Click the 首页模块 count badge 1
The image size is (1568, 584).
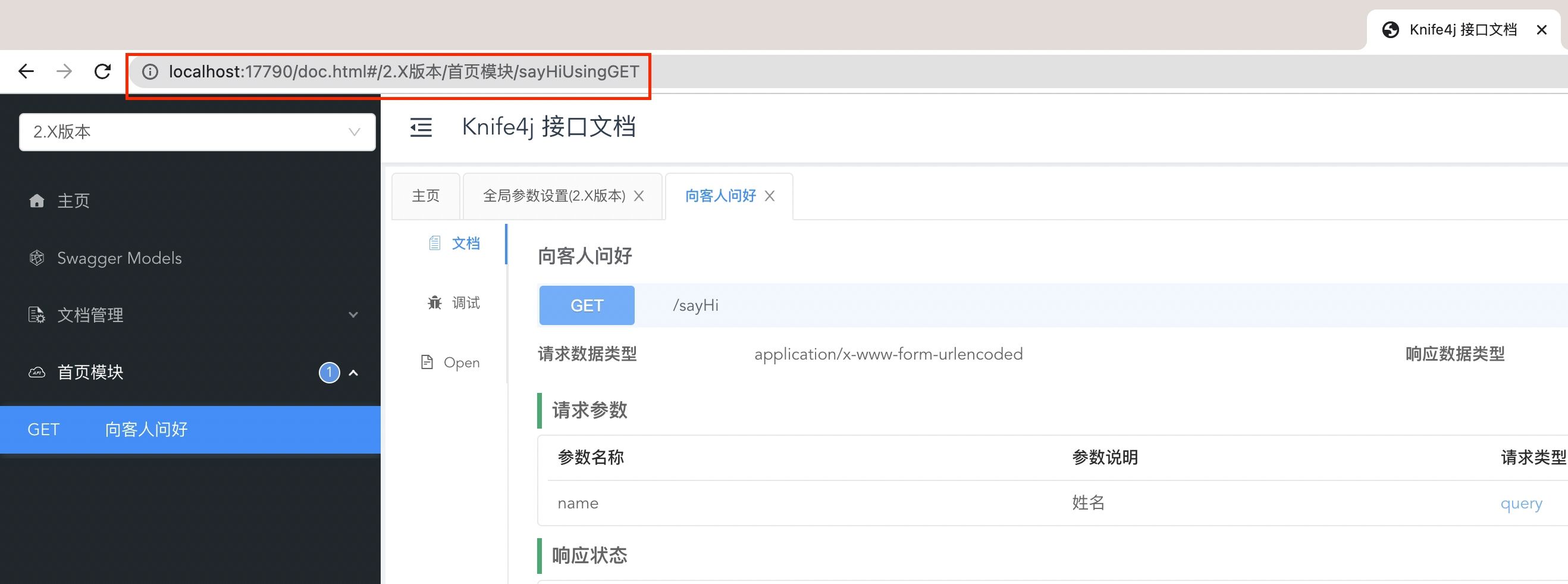[330, 372]
